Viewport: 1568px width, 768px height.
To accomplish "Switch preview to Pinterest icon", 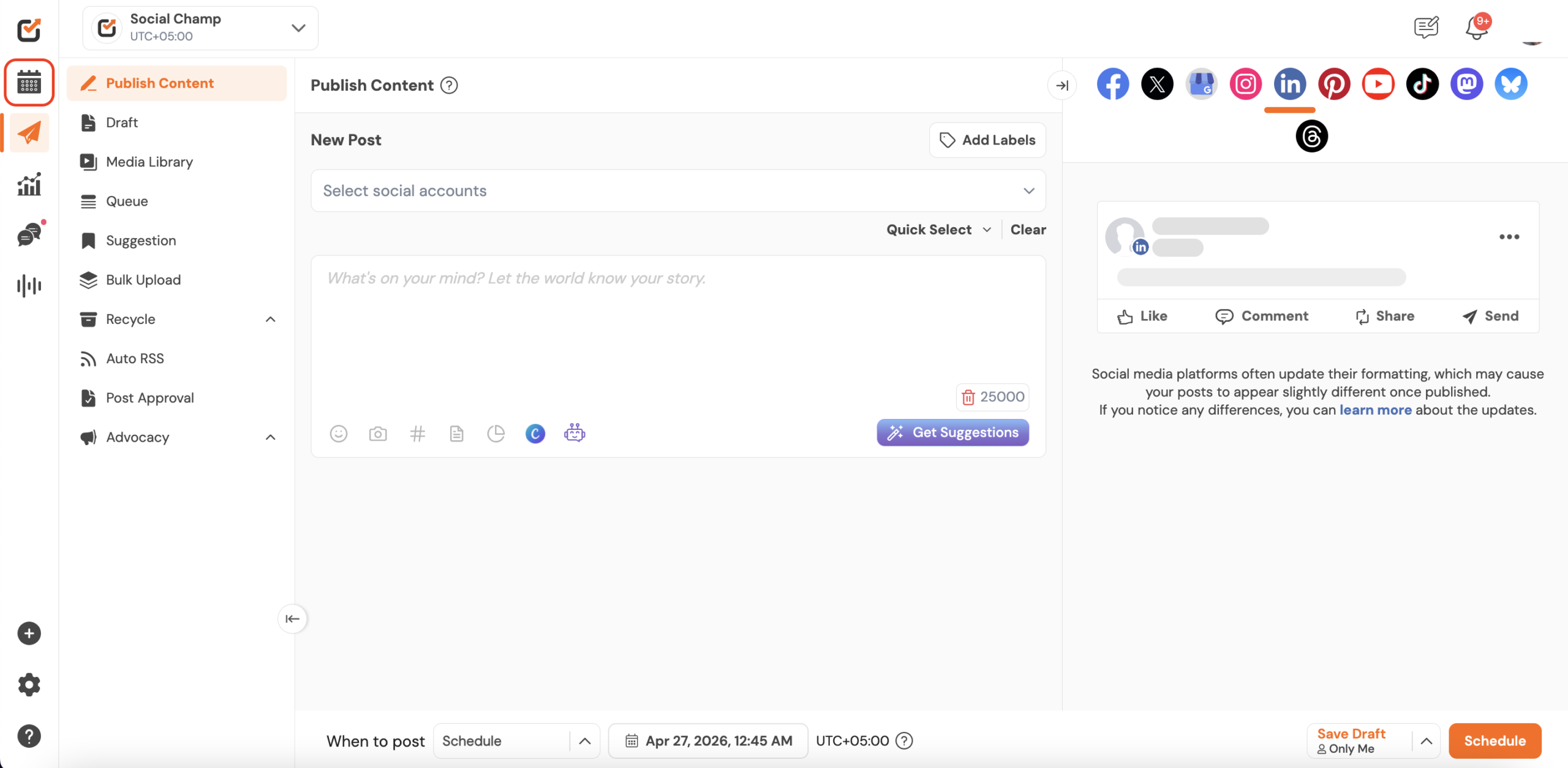I will pos(1334,84).
